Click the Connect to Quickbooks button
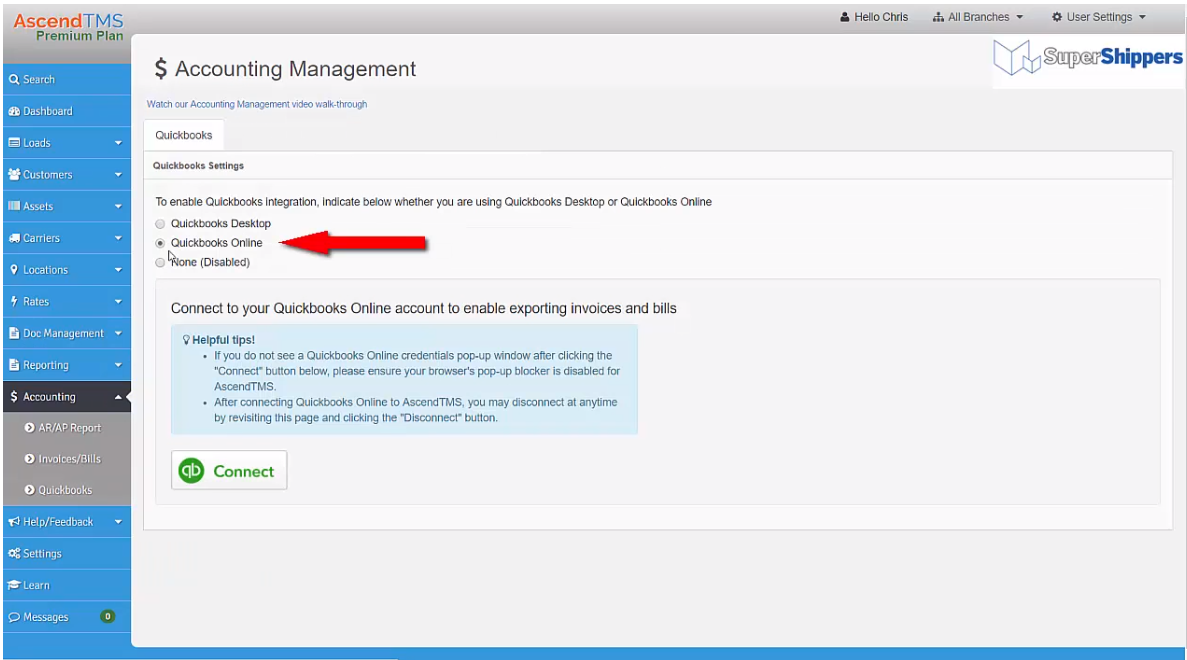 click(x=229, y=471)
